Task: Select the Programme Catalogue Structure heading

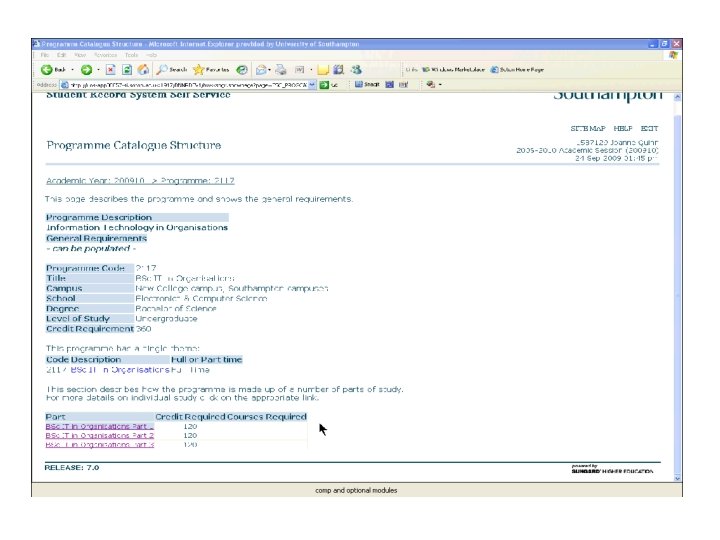Action: click(x=134, y=146)
